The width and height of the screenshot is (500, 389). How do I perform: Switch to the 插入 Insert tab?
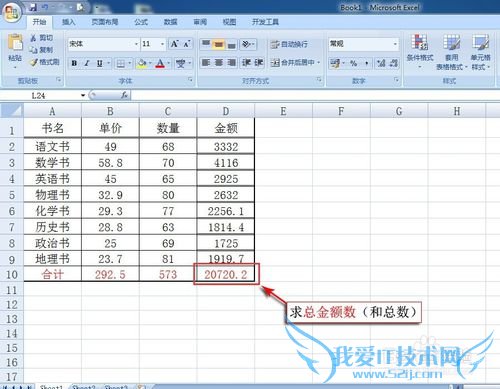[x=69, y=22]
